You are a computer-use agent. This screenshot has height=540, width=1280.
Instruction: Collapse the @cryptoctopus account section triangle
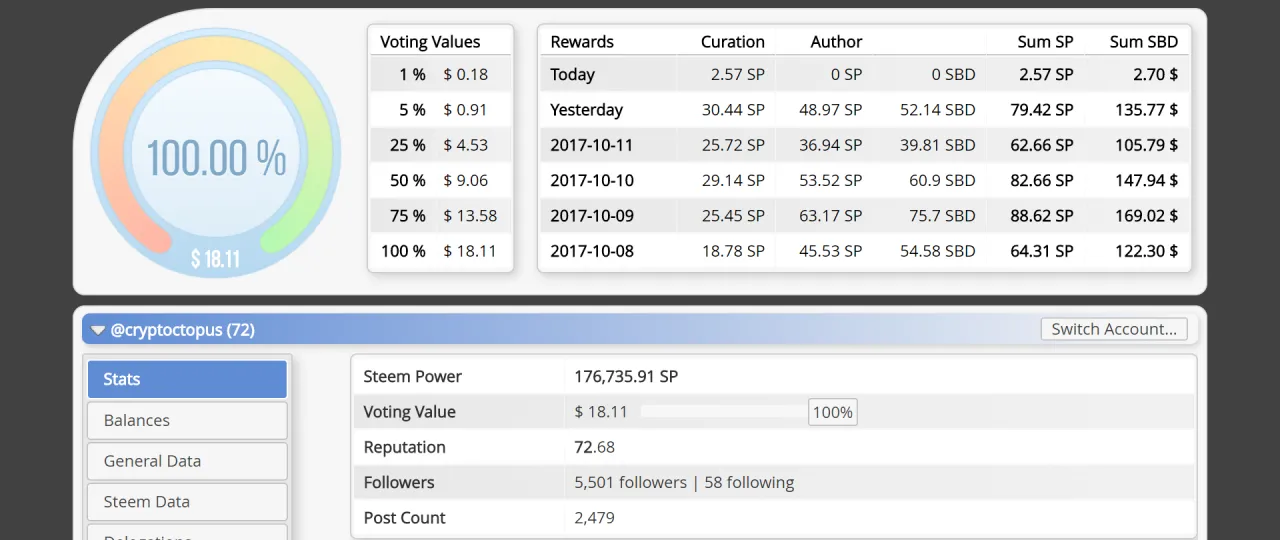(x=98, y=330)
